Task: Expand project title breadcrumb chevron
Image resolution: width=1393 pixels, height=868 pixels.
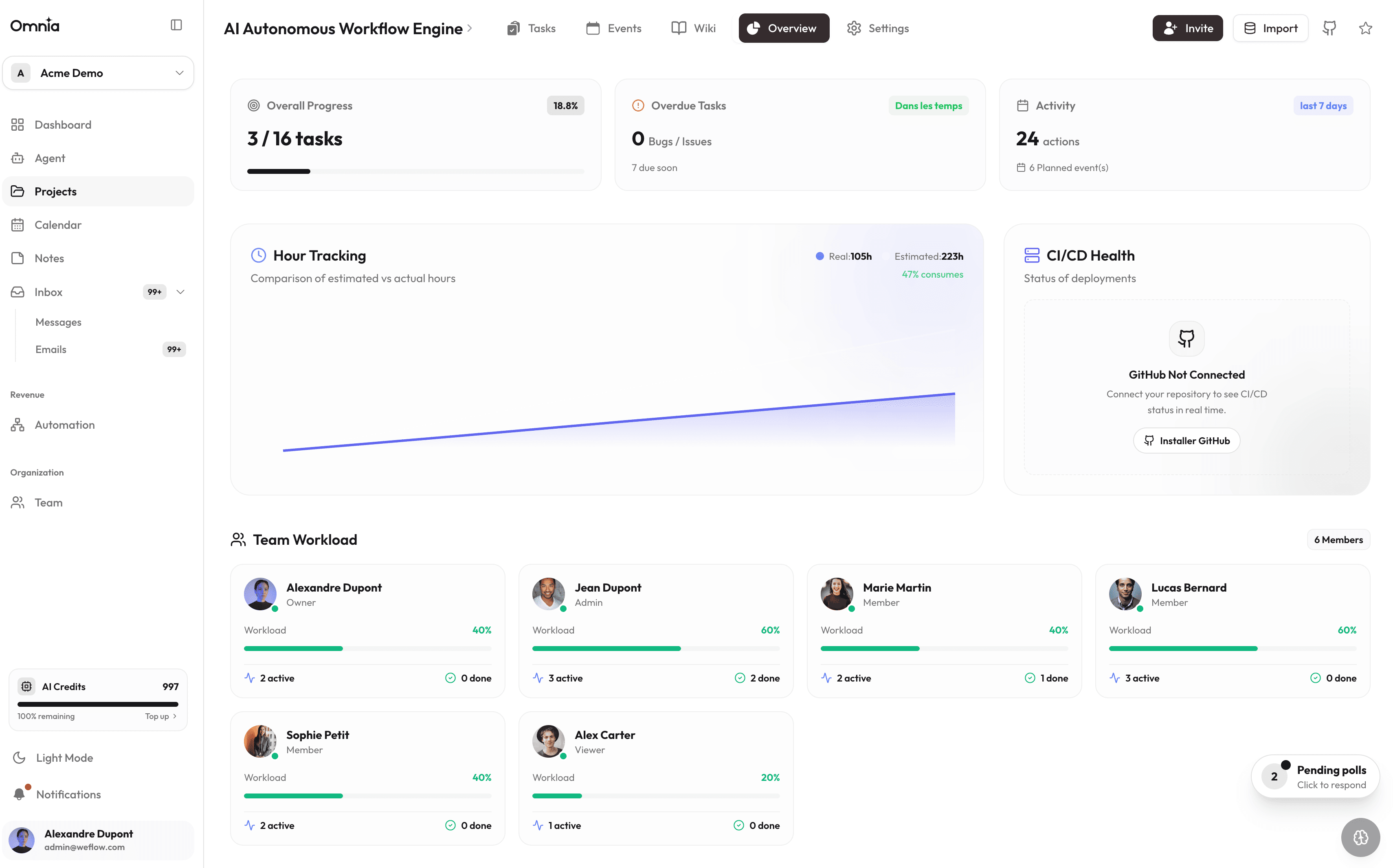Action: tap(470, 28)
